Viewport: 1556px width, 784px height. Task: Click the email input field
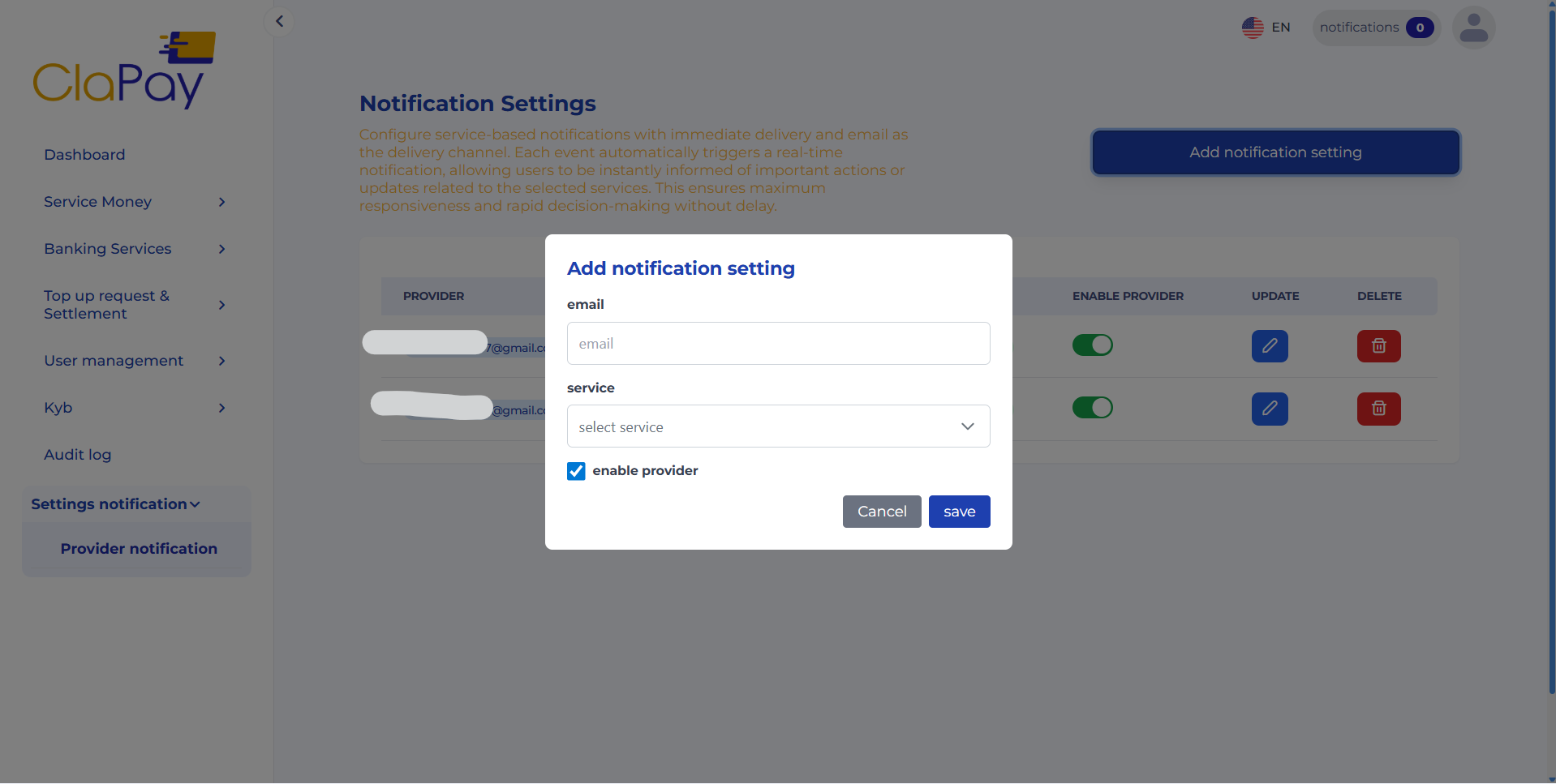(777, 343)
